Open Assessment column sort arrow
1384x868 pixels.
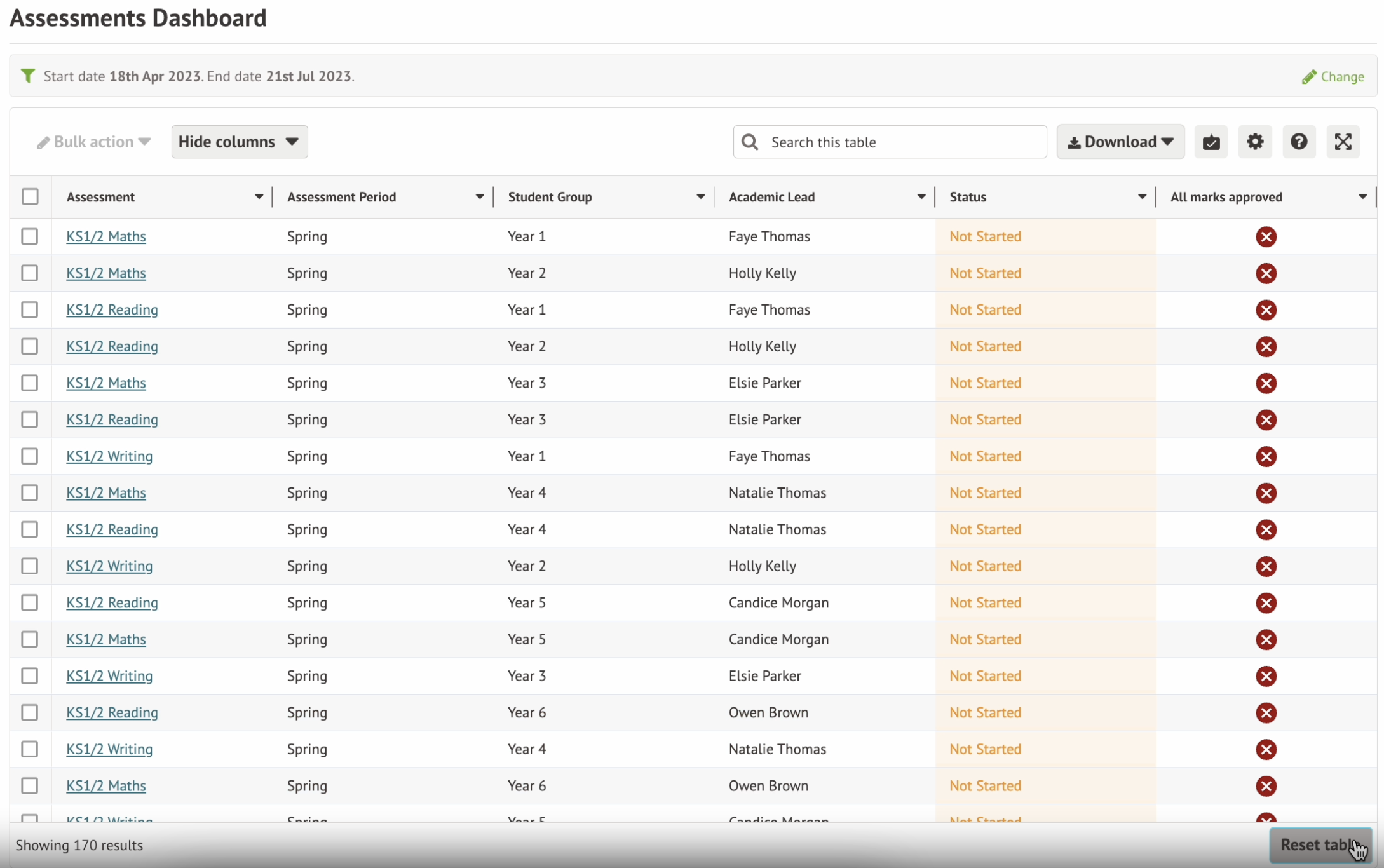(259, 197)
